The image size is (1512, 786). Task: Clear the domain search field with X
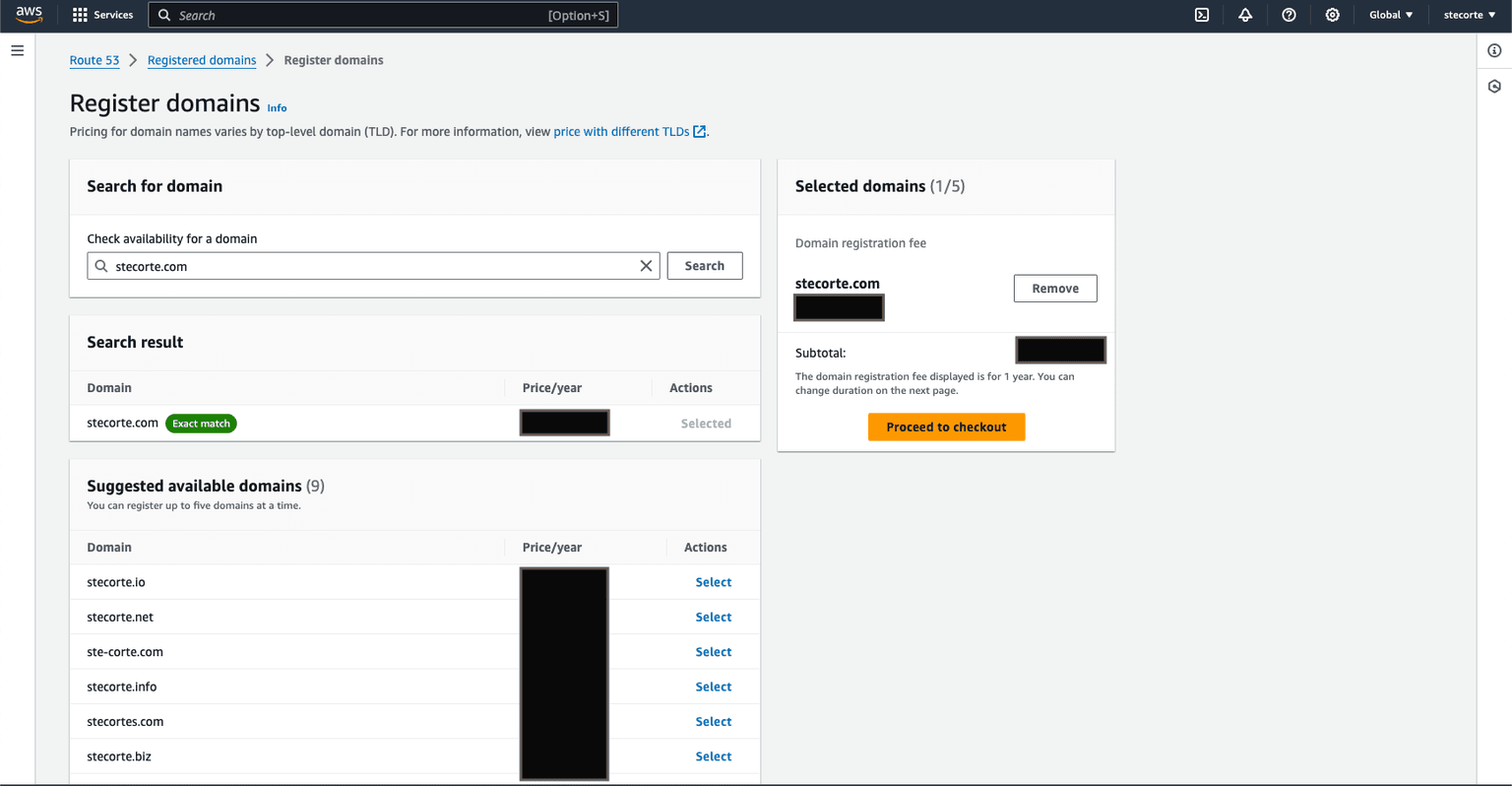point(646,266)
